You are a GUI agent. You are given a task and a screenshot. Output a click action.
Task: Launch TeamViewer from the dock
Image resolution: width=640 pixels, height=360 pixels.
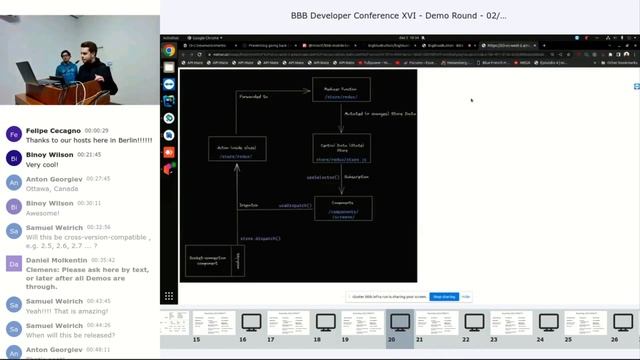[169, 84]
